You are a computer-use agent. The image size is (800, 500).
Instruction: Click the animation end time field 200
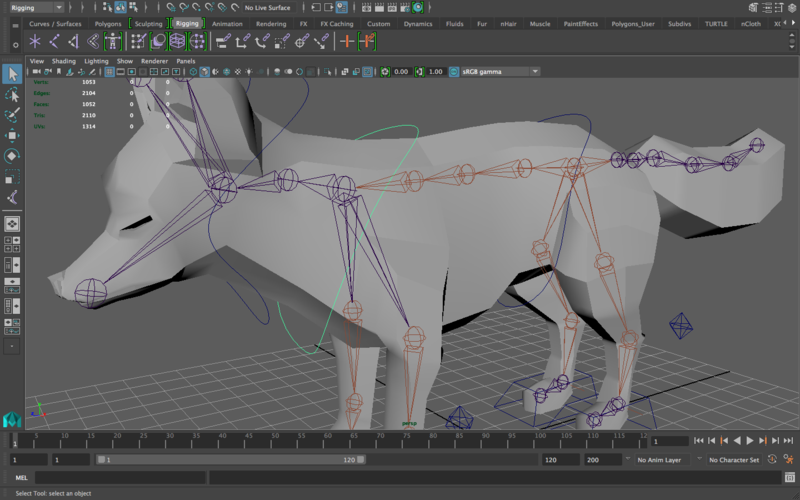[x=603, y=460]
